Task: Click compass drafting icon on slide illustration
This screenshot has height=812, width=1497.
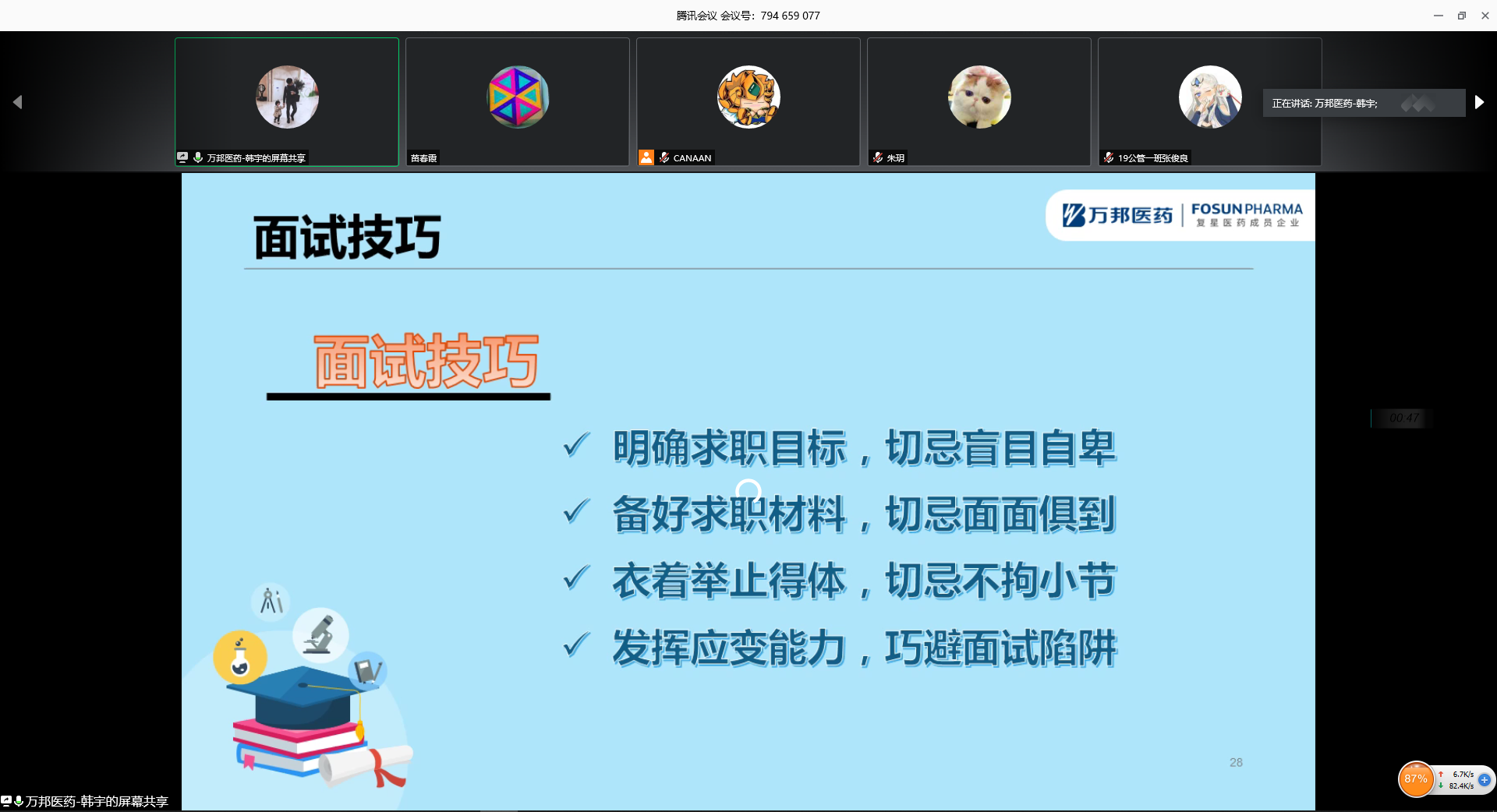Action: coord(271,602)
